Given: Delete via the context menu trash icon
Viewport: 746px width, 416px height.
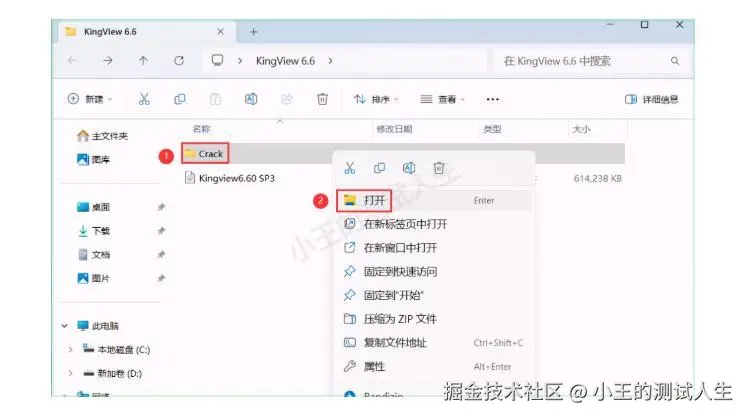Looking at the screenshot, I should pos(439,168).
